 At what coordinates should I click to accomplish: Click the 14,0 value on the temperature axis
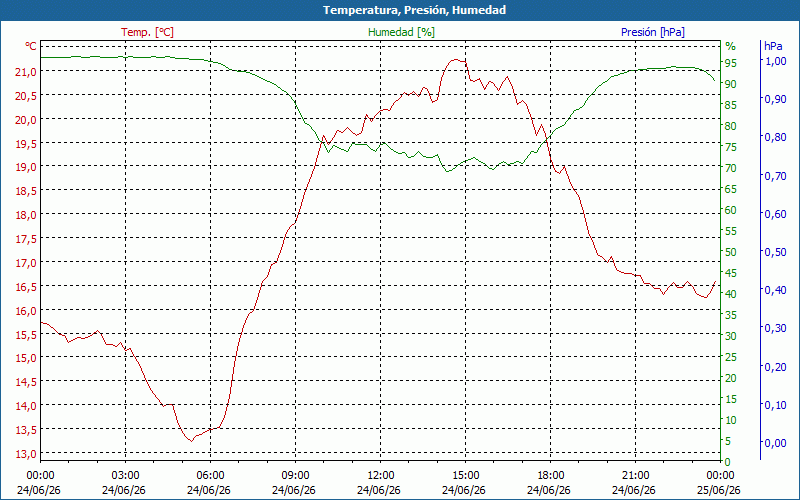[x=26, y=406]
